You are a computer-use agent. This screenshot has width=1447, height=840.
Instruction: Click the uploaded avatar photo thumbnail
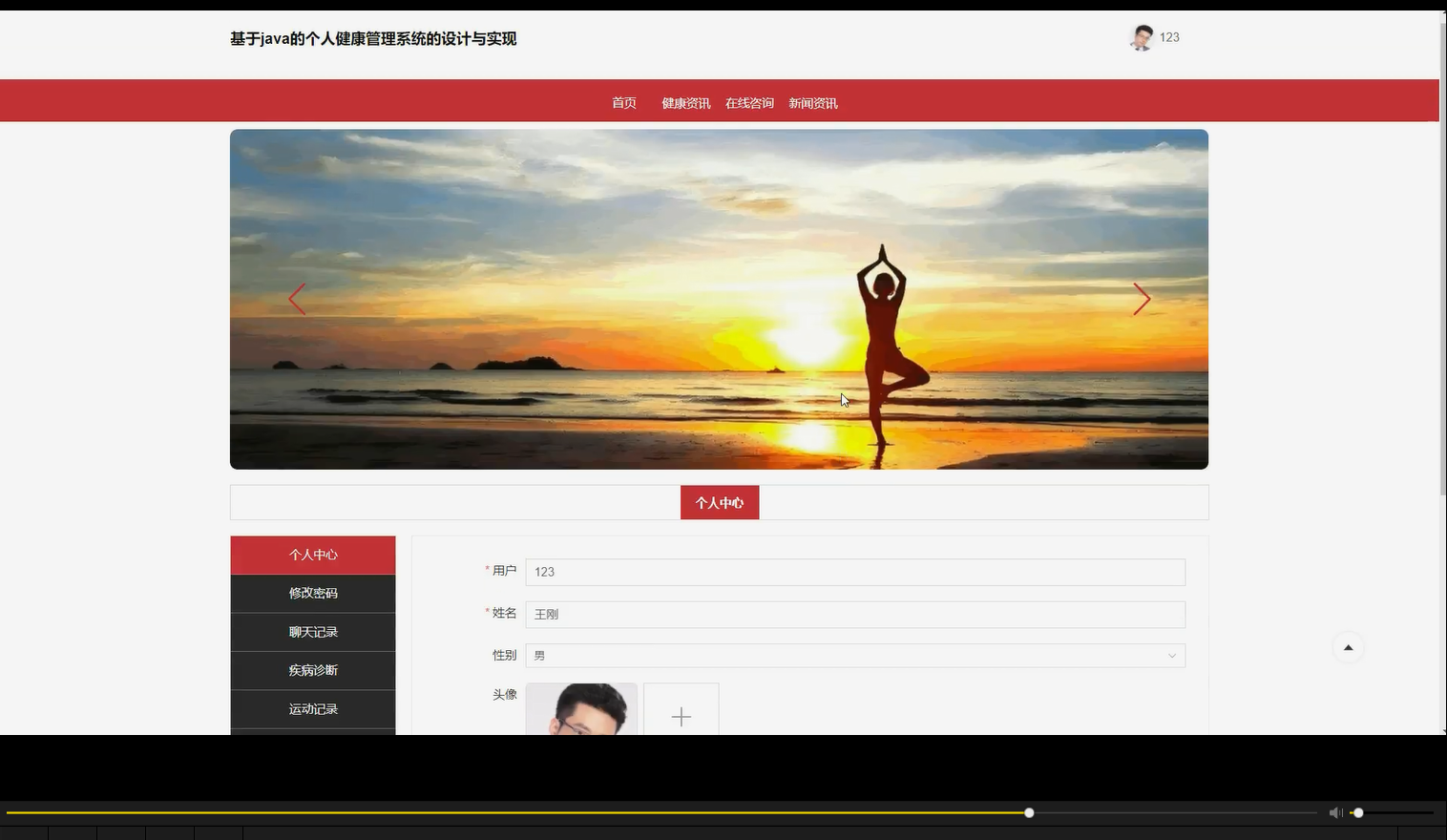point(581,709)
